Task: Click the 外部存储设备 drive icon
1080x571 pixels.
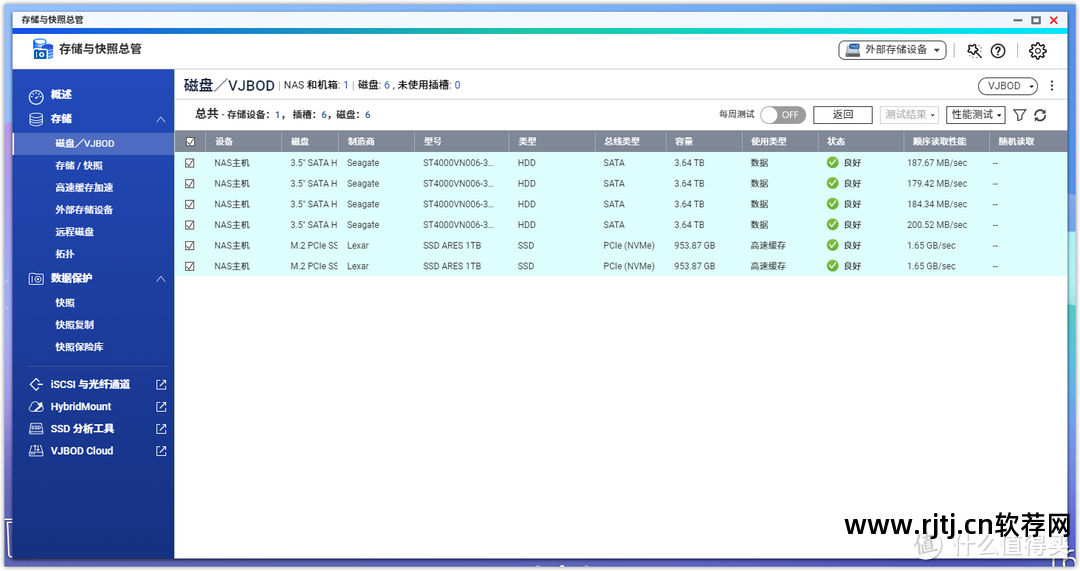Action: click(853, 50)
